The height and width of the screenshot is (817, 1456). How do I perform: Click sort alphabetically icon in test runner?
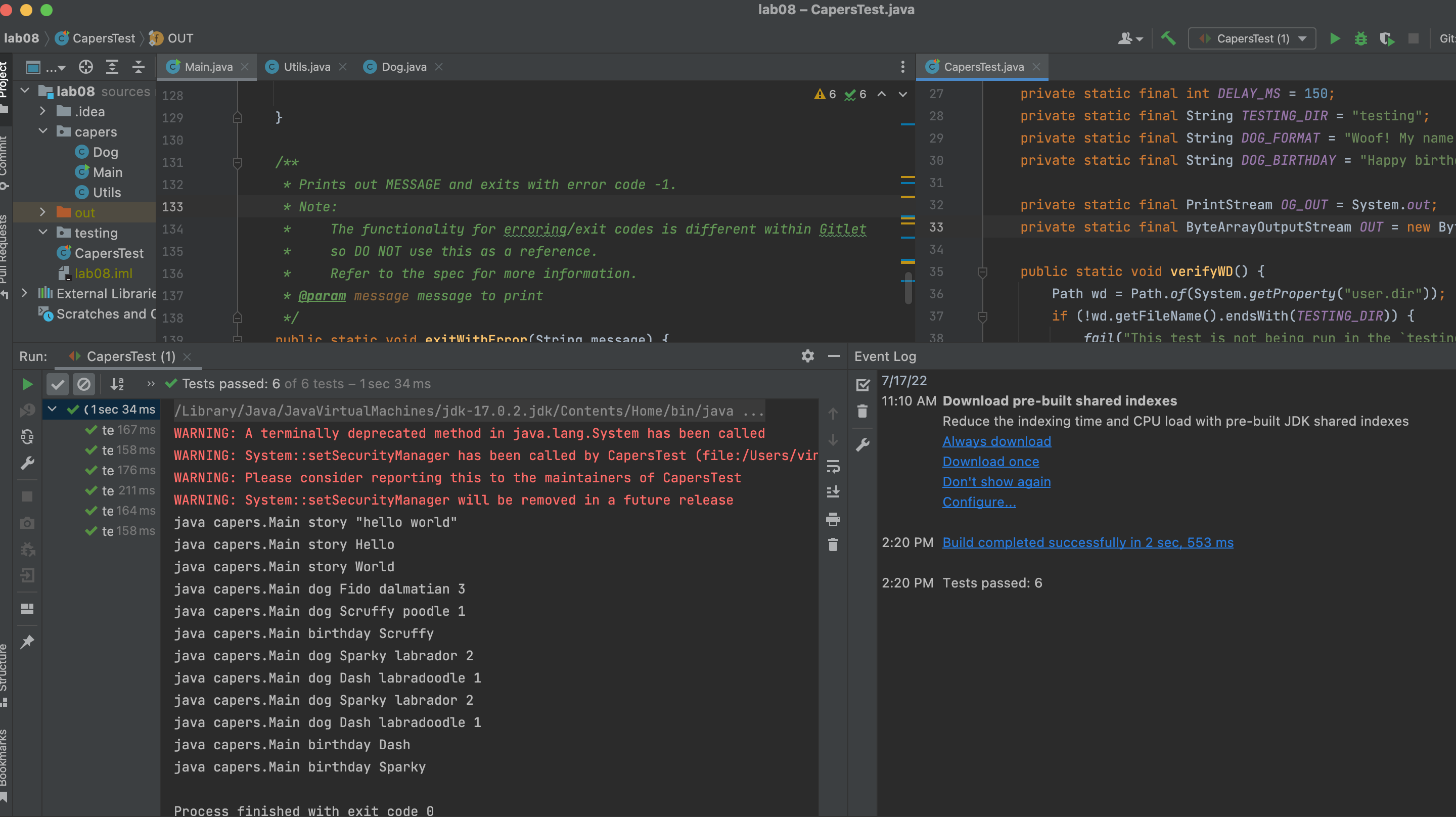tap(117, 384)
